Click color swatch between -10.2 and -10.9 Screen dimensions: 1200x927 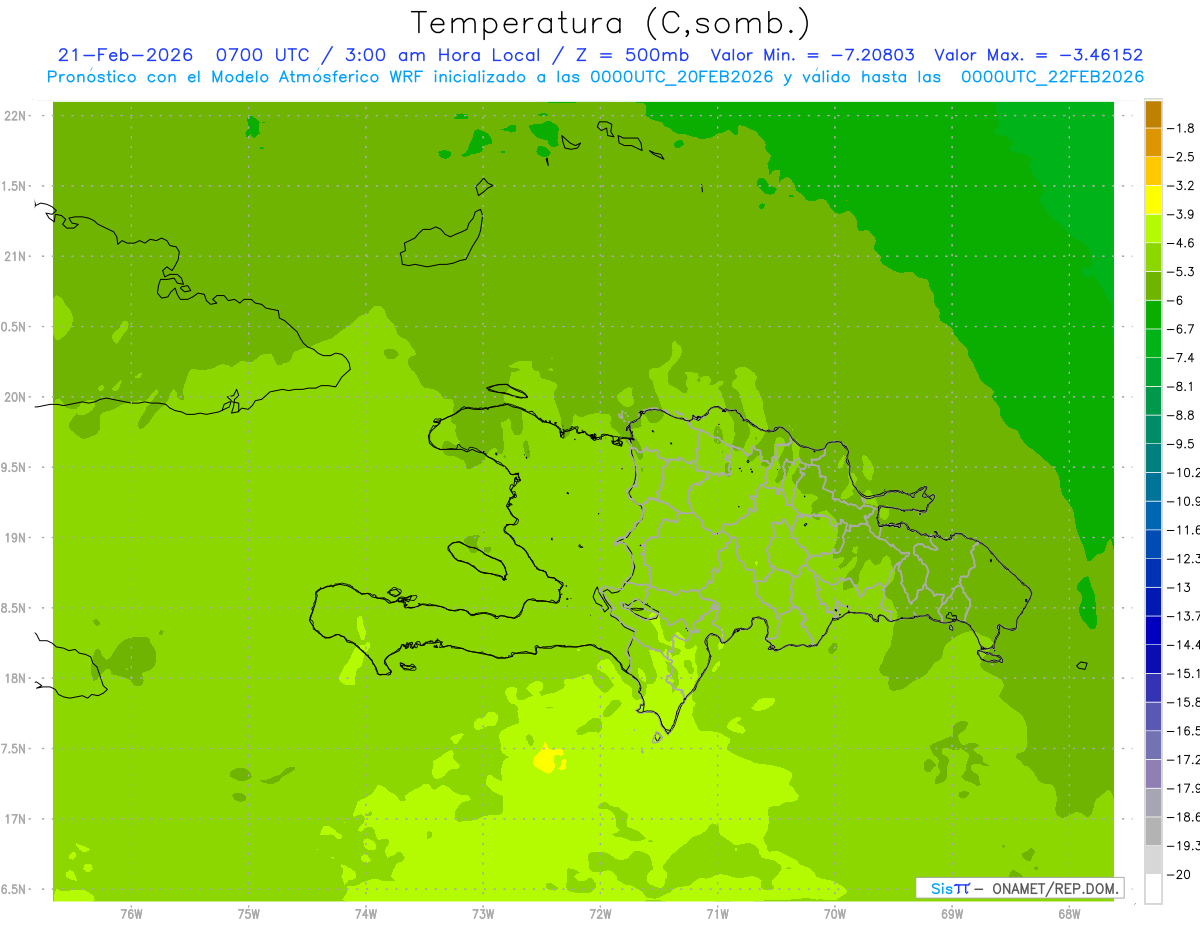1153,487
